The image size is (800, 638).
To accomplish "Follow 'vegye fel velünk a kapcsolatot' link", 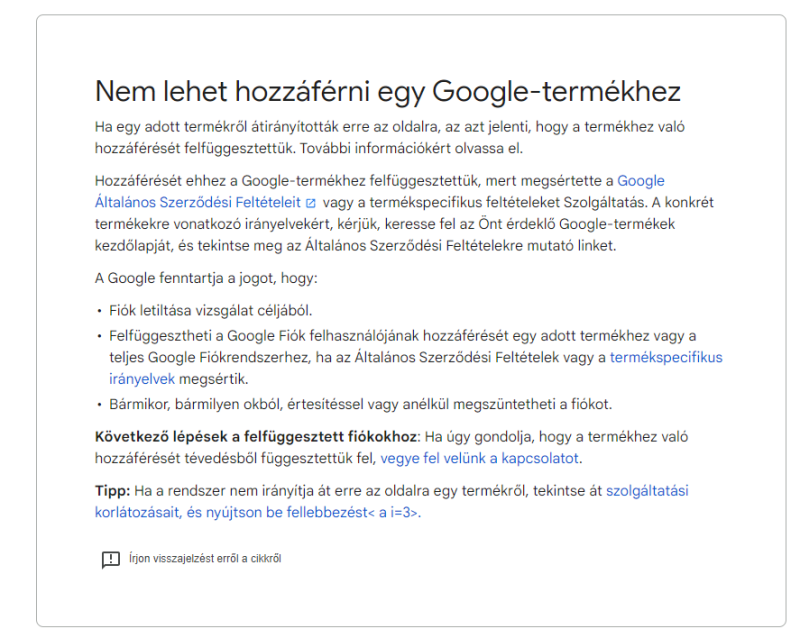I will pyautogui.click(x=480, y=458).
